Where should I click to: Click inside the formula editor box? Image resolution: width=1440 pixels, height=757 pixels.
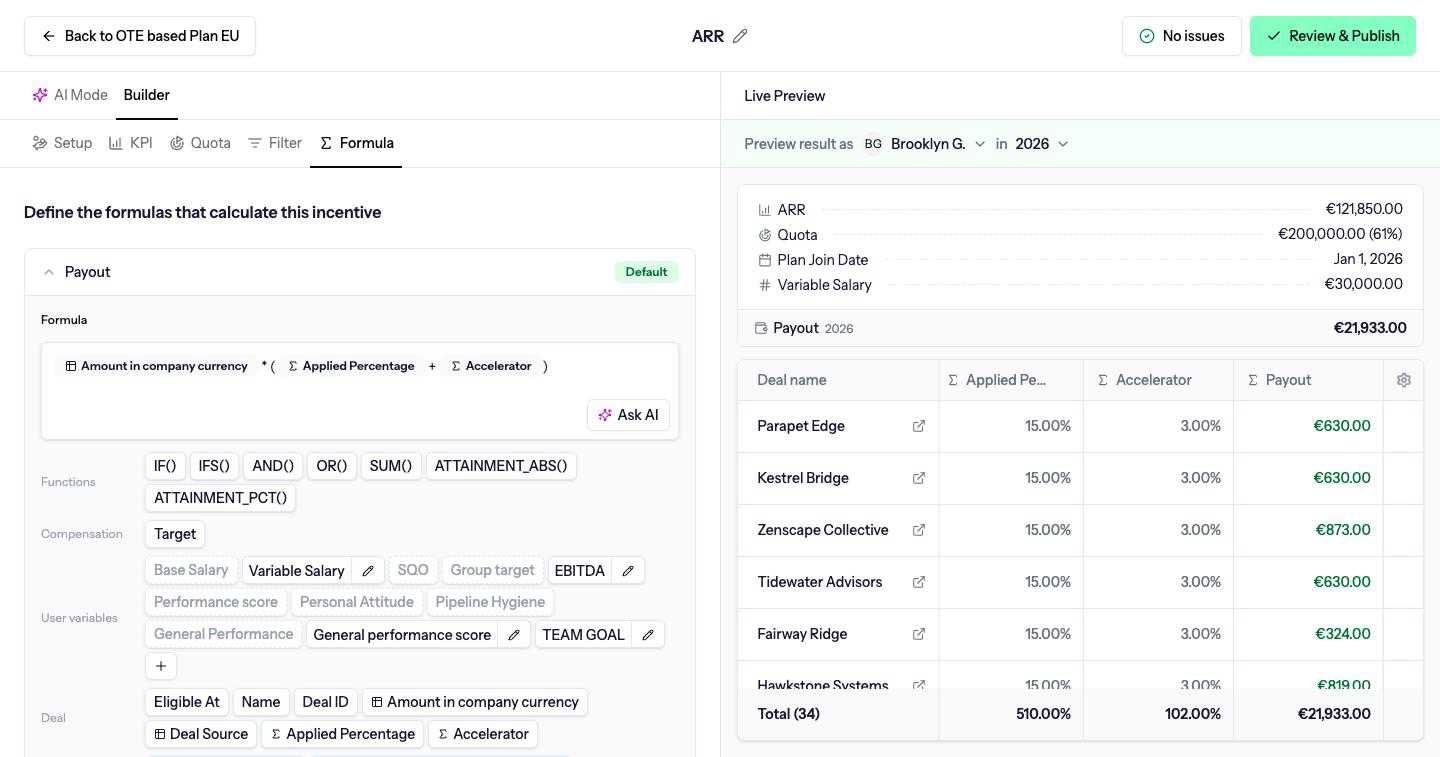coord(360,391)
